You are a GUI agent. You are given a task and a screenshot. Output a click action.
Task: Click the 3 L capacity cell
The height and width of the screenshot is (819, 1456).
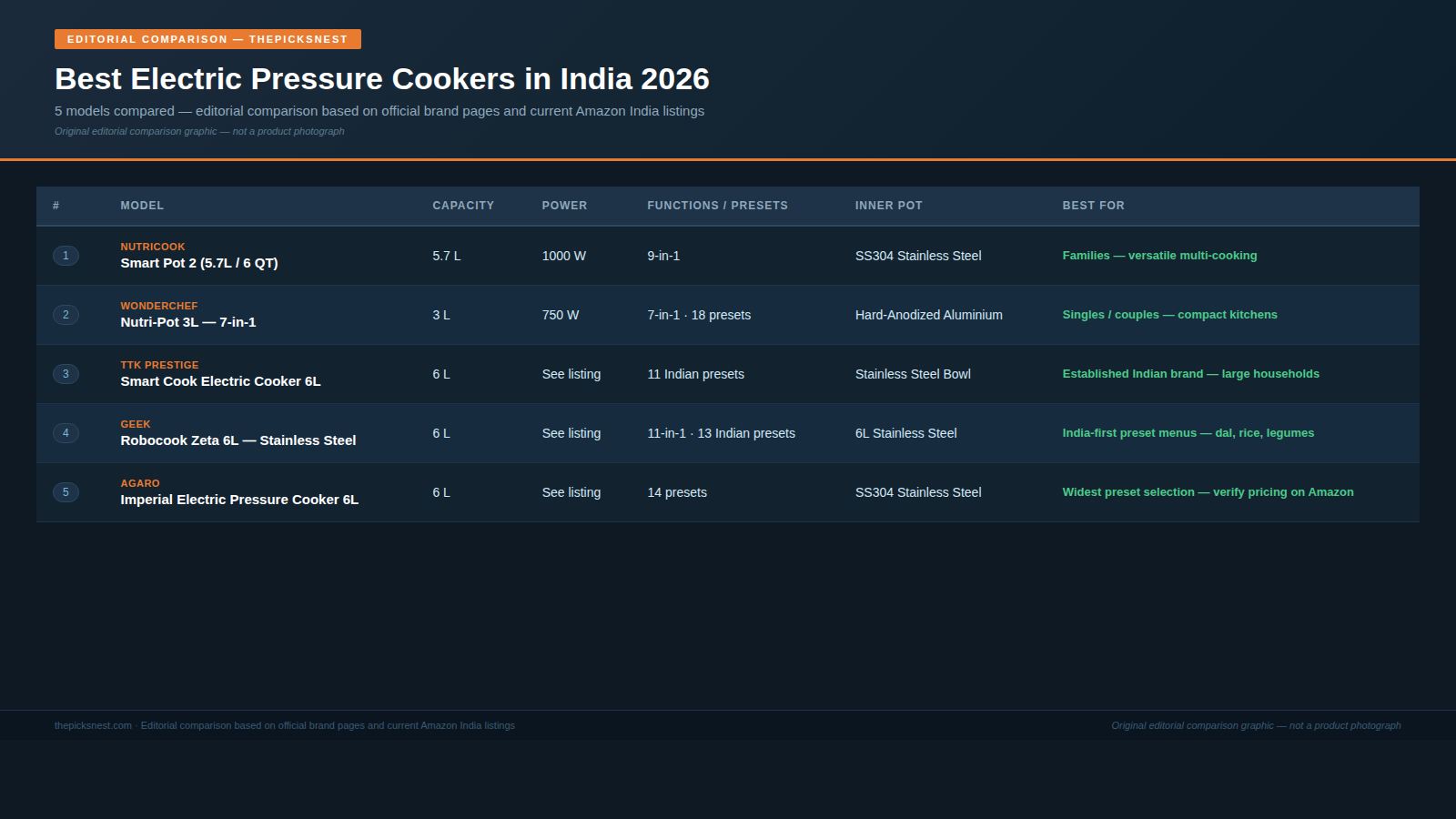441,315
